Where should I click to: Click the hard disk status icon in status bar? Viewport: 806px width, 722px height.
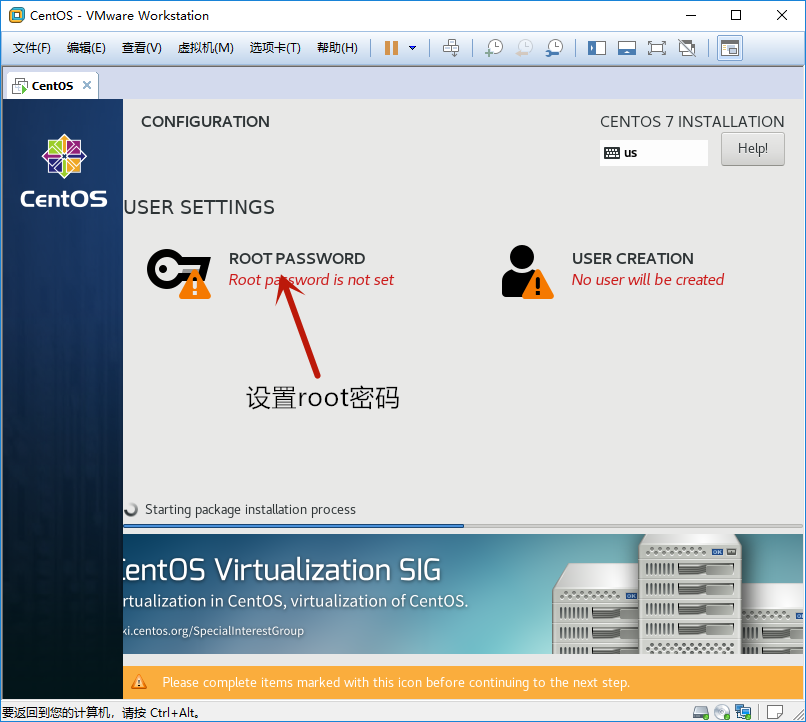coord(701,712)
